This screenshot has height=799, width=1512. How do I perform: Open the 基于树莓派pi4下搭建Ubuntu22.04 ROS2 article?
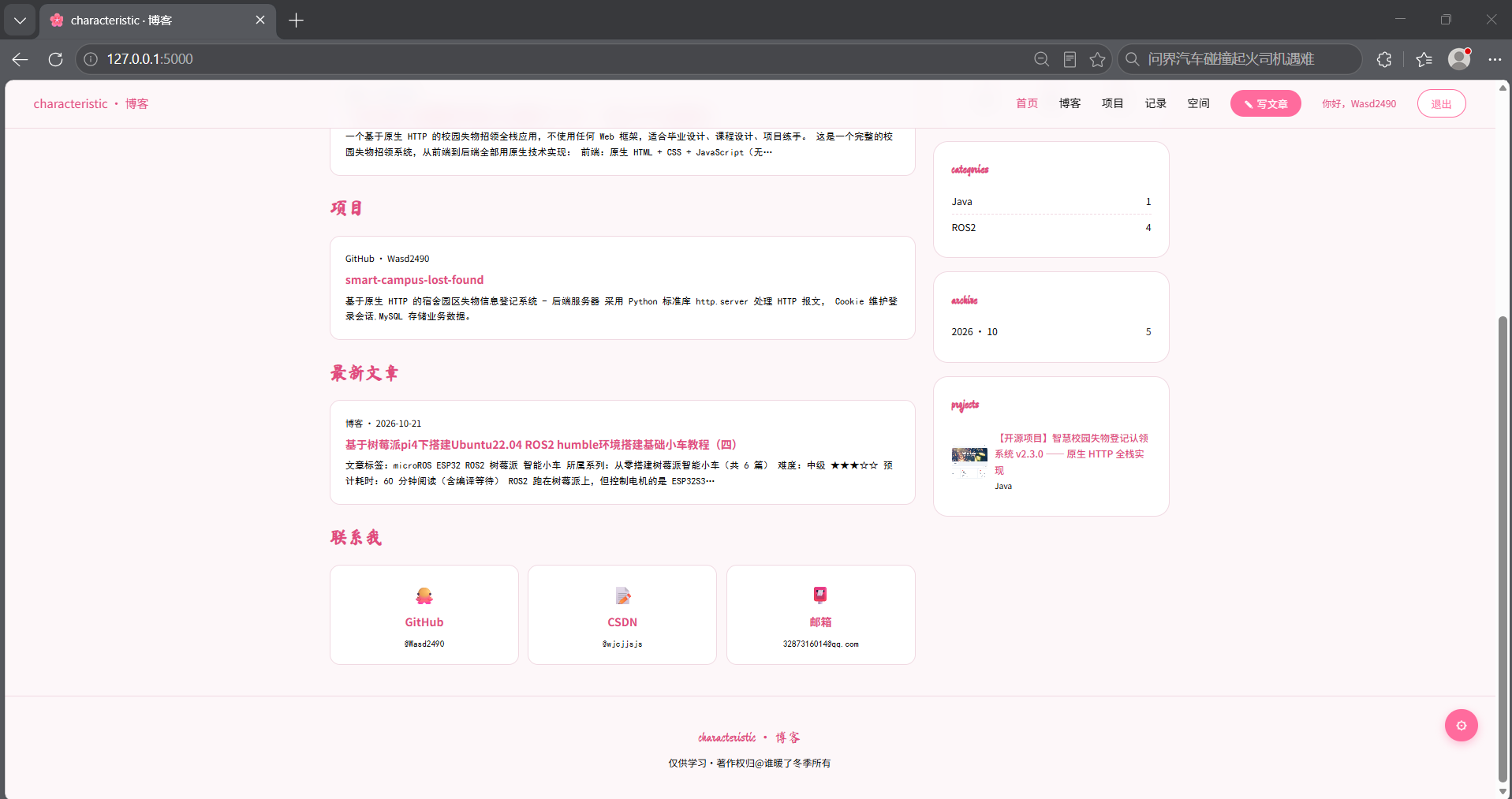click(x=540, y=445)
